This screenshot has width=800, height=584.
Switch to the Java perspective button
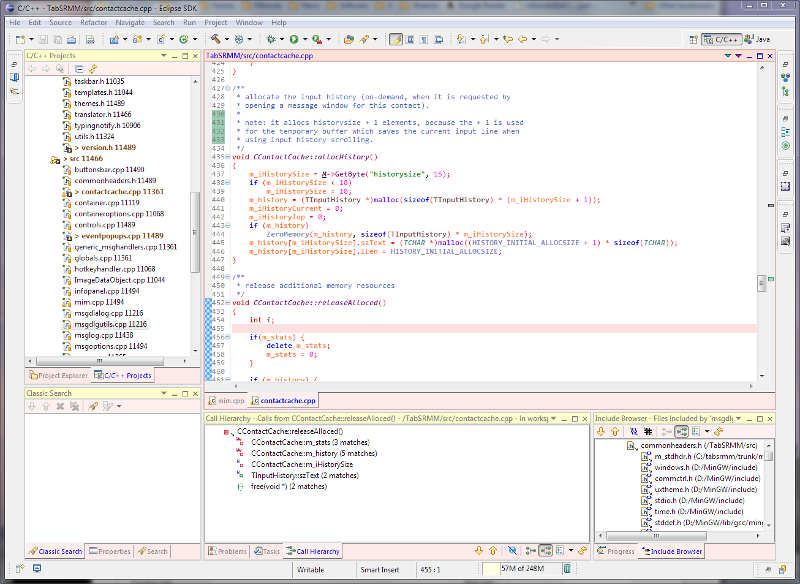coord(757,39)
